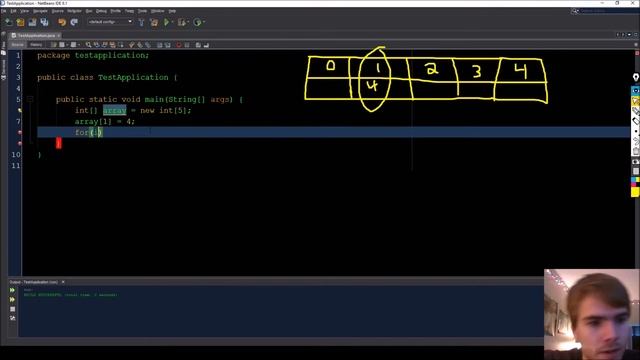Select the eraser tool in drawing toolbar
This screenshot has height=360, width=640.
[x=636, y=121]
